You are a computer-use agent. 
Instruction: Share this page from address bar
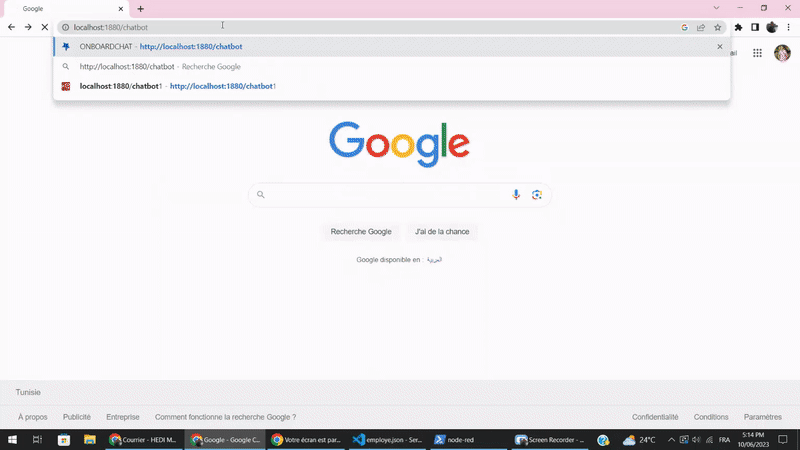tap(701, 28)
